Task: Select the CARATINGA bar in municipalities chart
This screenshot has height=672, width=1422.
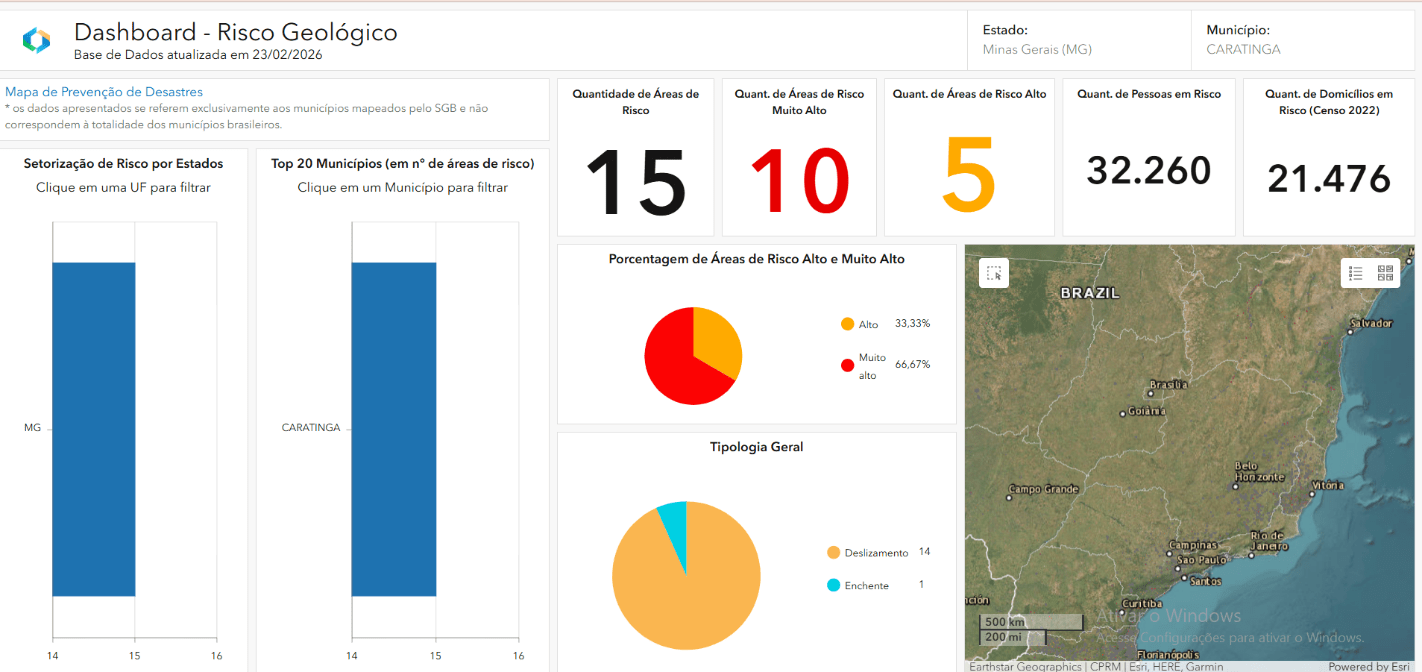Action: coord(393,429)
